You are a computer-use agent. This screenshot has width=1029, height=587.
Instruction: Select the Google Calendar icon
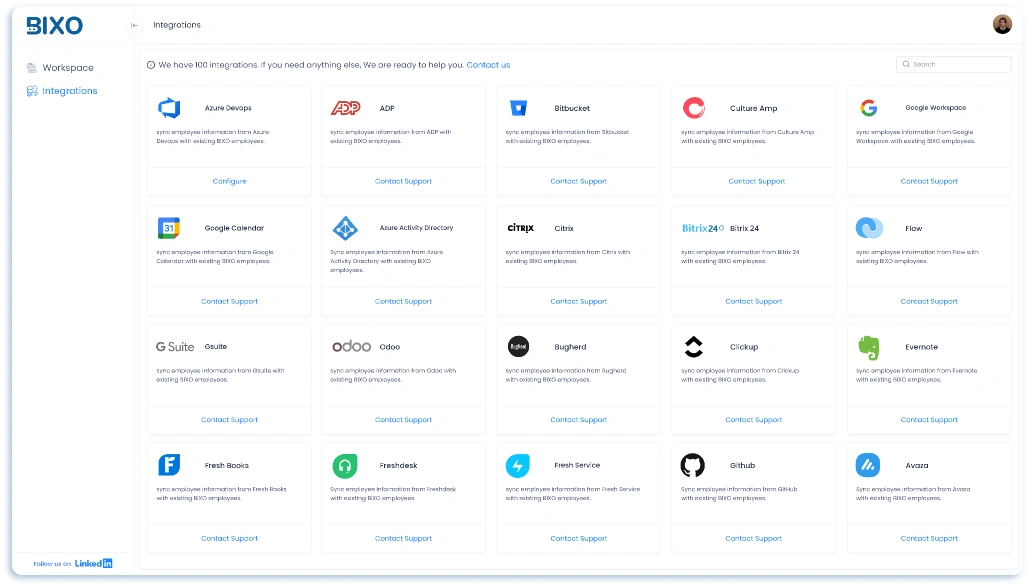pyautogui.click(x=168, y=227)
